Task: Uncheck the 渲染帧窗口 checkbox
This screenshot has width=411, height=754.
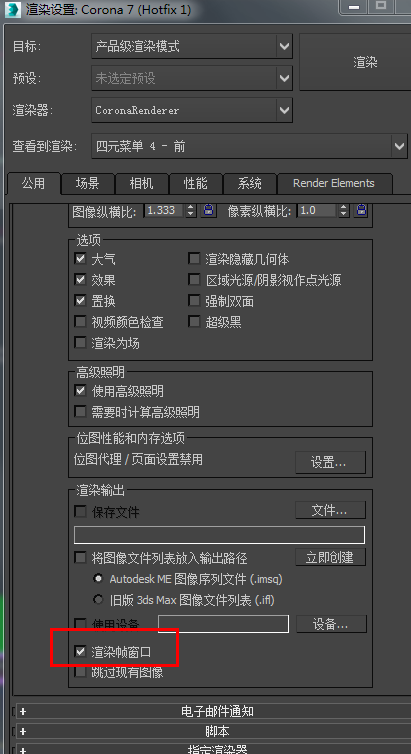Action: click(x=80, y=652)
